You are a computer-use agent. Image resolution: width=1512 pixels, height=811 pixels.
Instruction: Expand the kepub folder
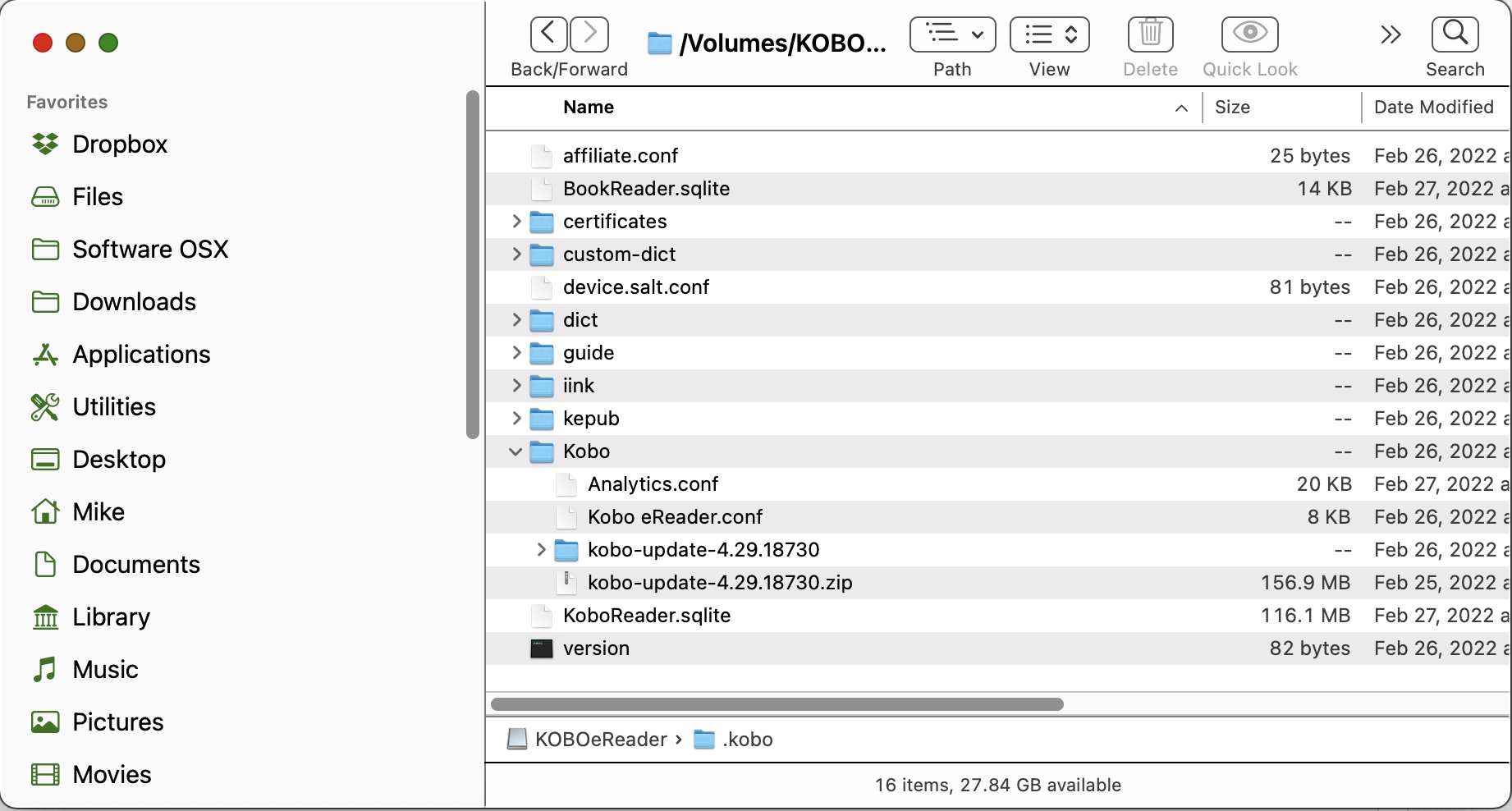click(516, 419)
